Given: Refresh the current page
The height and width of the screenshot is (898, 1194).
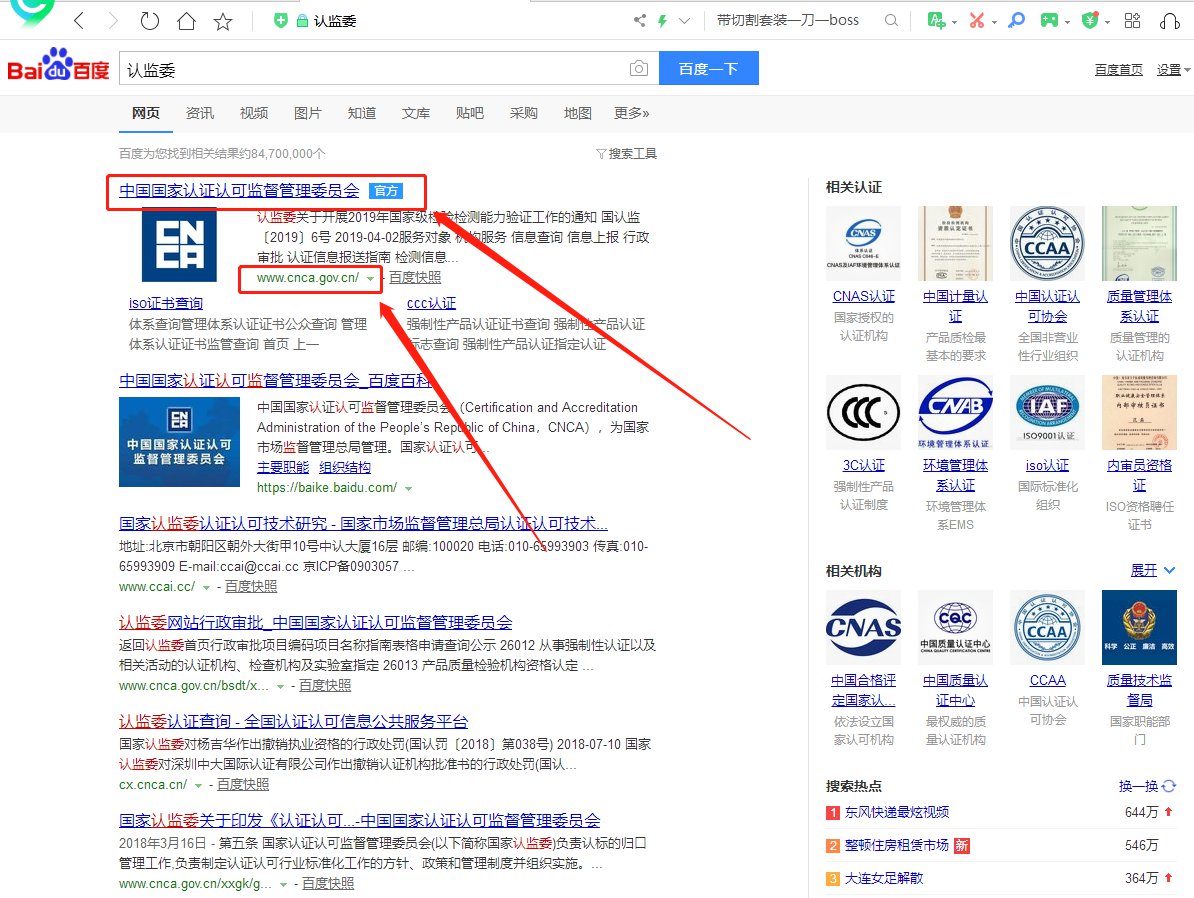Looking at the screenshot, I should tap(150, 20).
